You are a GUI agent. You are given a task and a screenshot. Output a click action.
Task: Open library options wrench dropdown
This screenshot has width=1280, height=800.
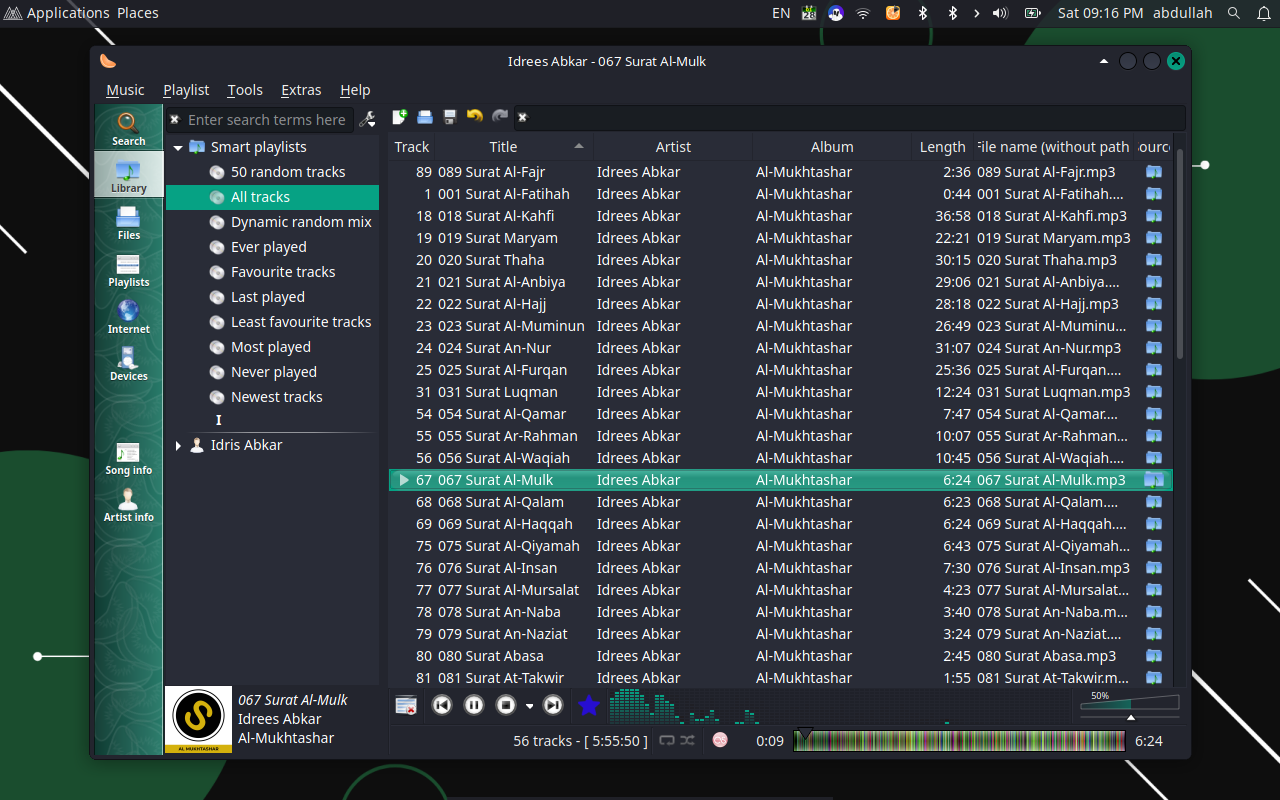click(x=367, y=119)
